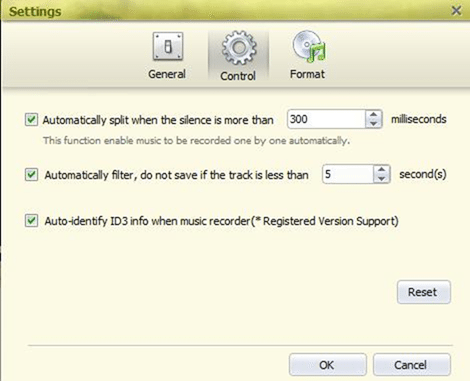This screenshot has width=470, height=381.
Task: Click the Auto-identify ID3 info label text
Action: (x=221, y=221)
